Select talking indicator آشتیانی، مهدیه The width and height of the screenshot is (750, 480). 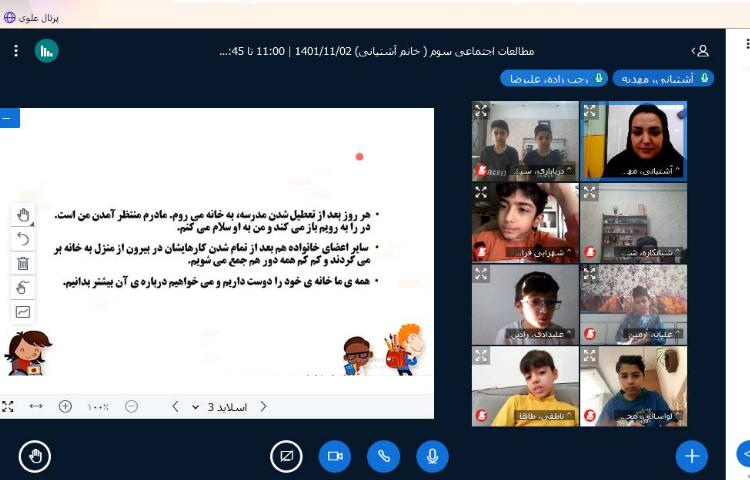(663, 78)
